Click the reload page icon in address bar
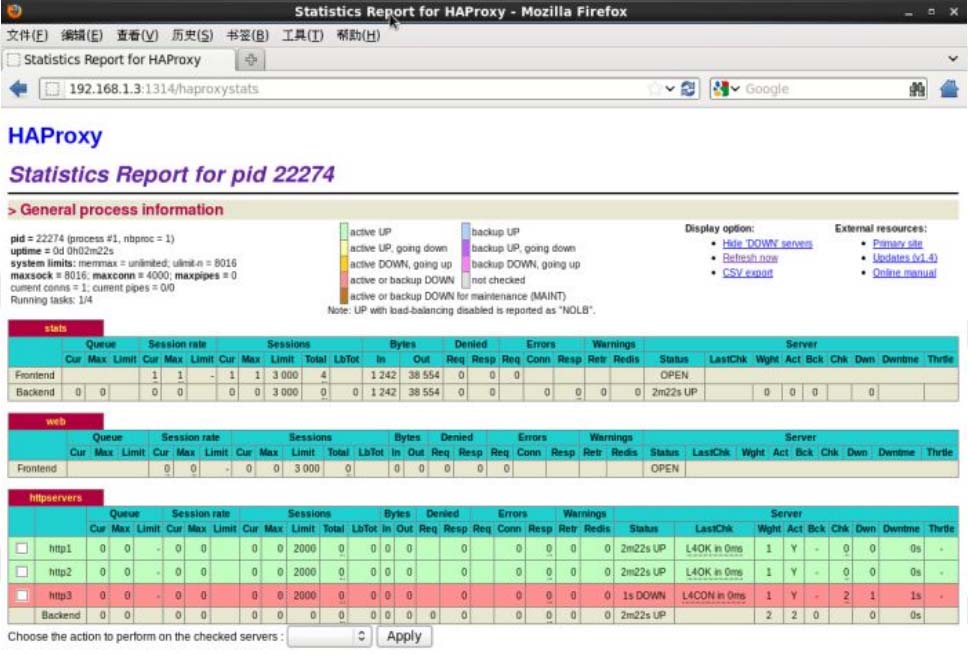 pyautogui.click(x=688, y=89)
